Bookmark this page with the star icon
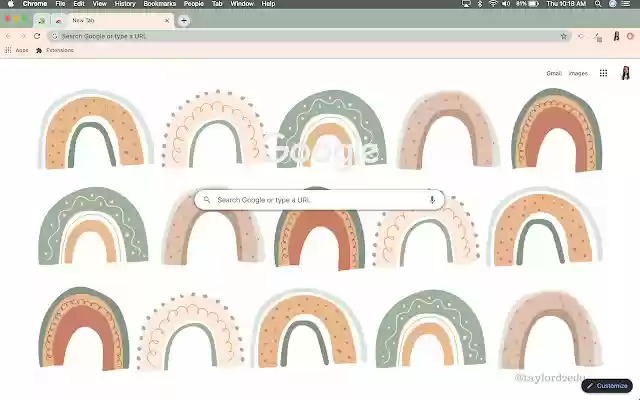The width and height of the screenshot is (640, 400). pos(564,36)
